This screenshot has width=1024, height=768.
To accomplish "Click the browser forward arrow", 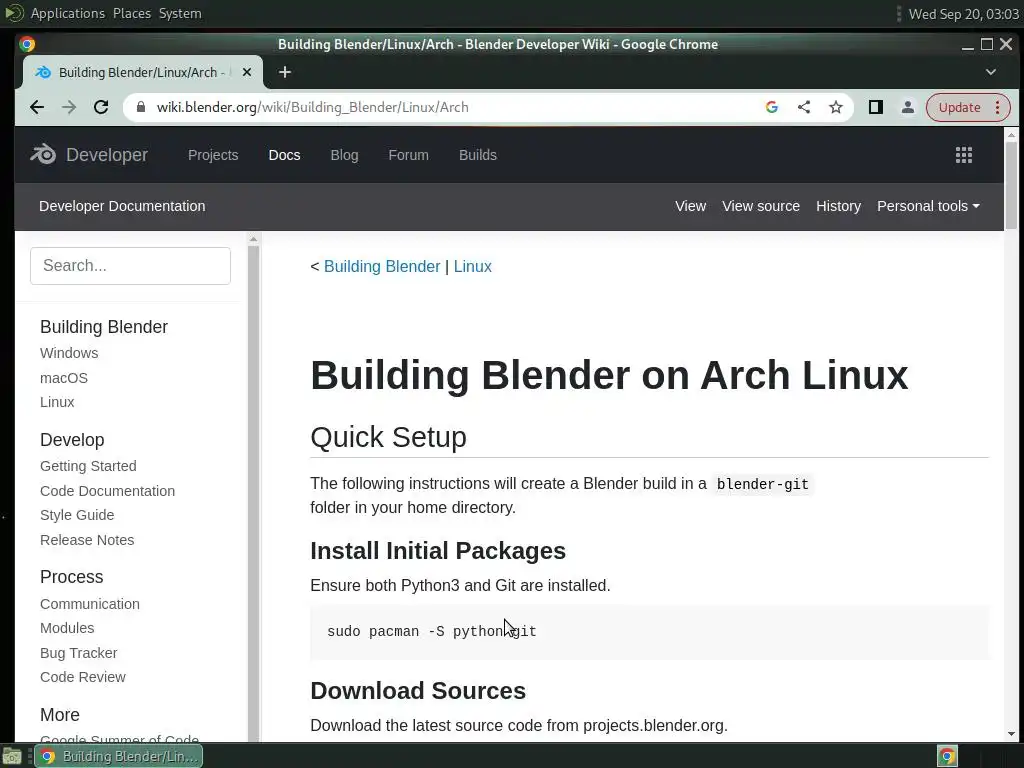I will [x=69, y=107].
